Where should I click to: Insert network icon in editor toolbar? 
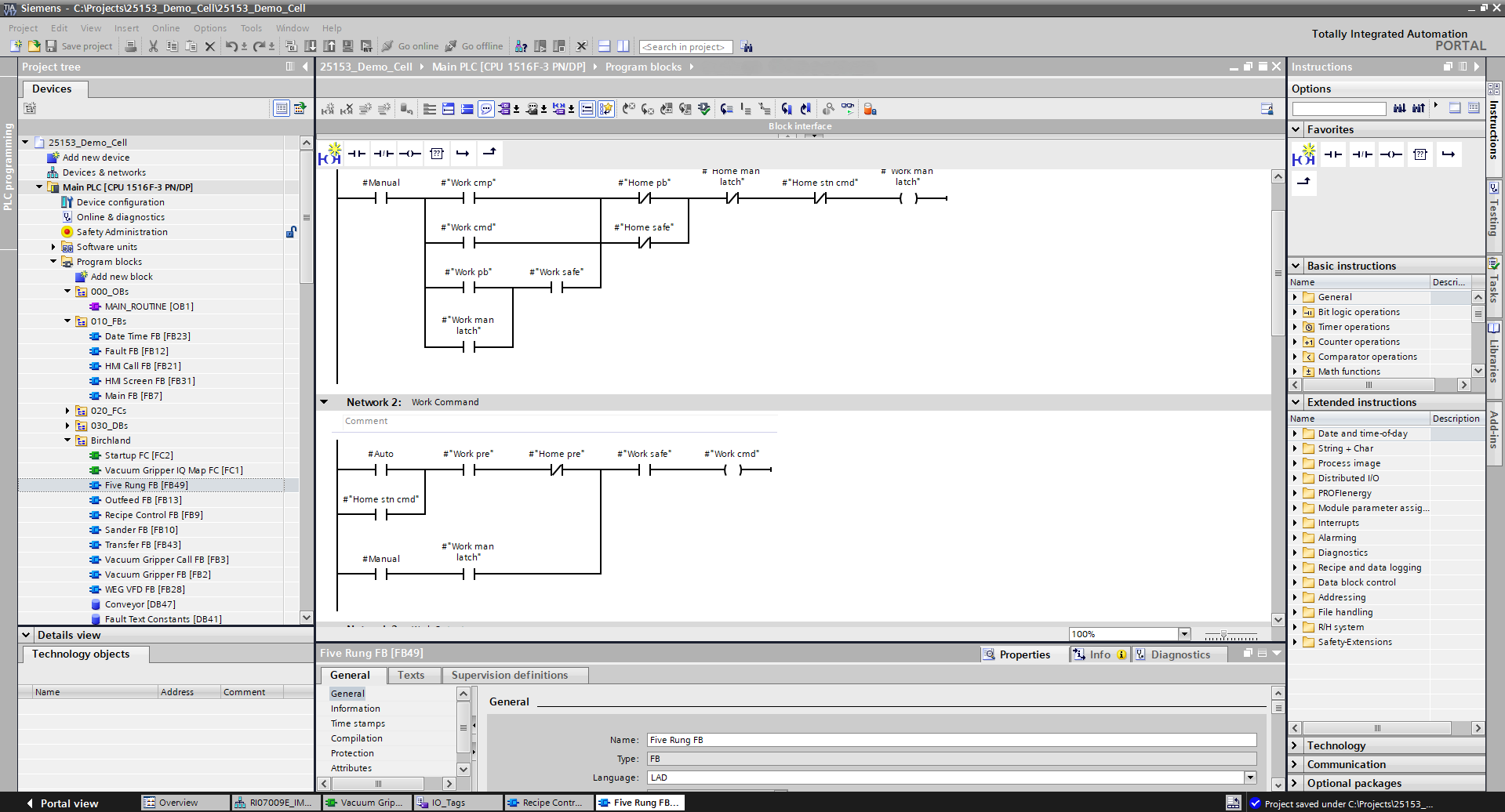[x=328, y=109]
